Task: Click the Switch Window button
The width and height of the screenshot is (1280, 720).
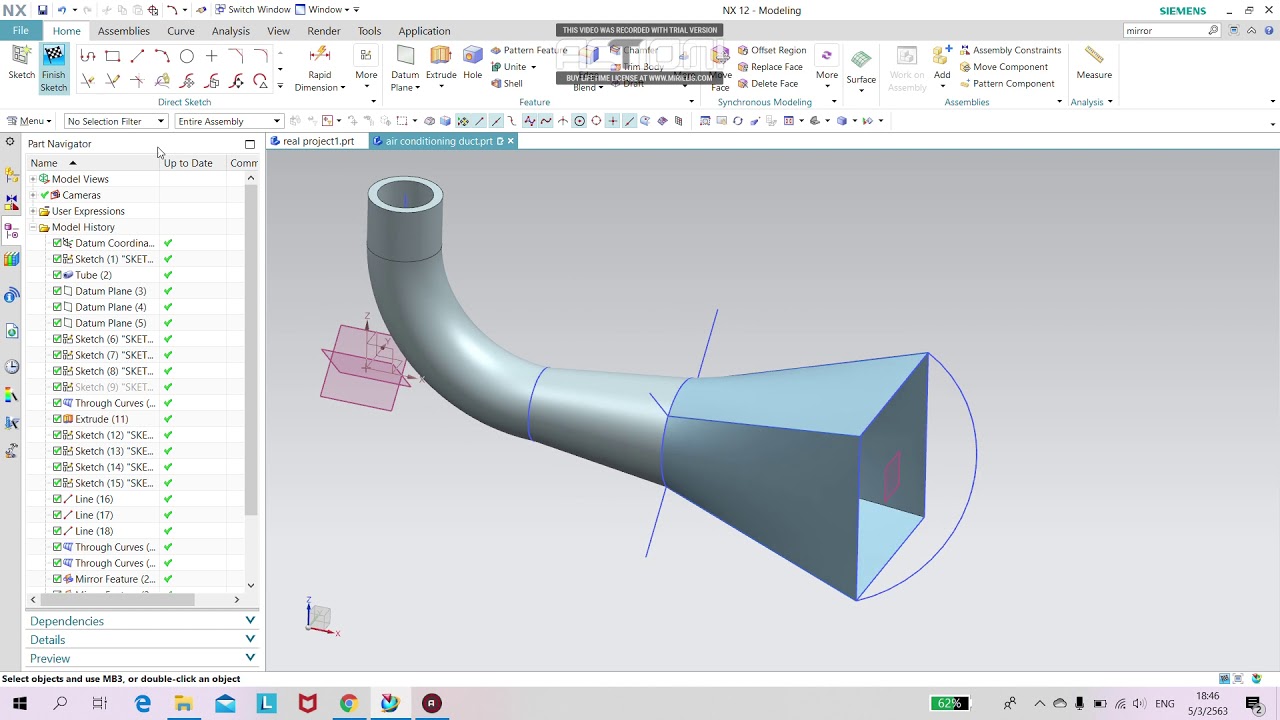Action: coord(253,10)
